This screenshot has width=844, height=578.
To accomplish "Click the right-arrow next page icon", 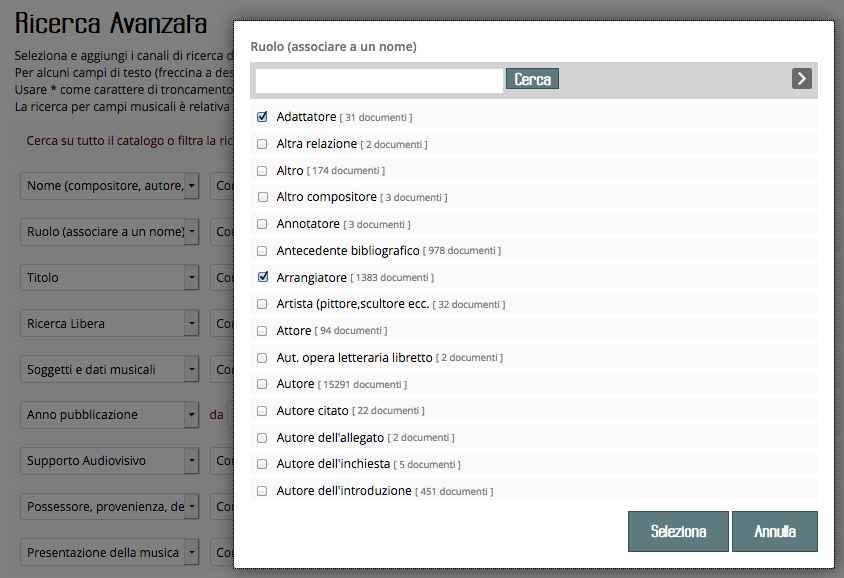I will tap(801, 79).
